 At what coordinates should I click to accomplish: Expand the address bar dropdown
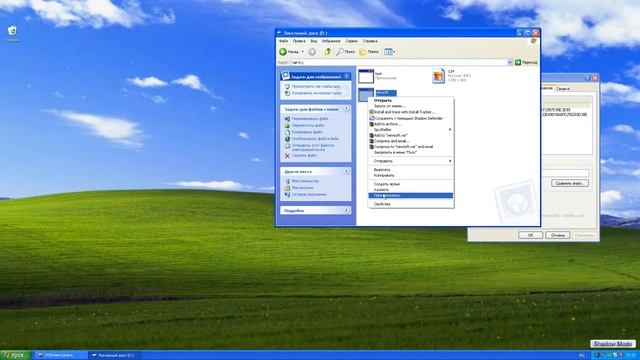pyautogui.click(x=509, y=62)
